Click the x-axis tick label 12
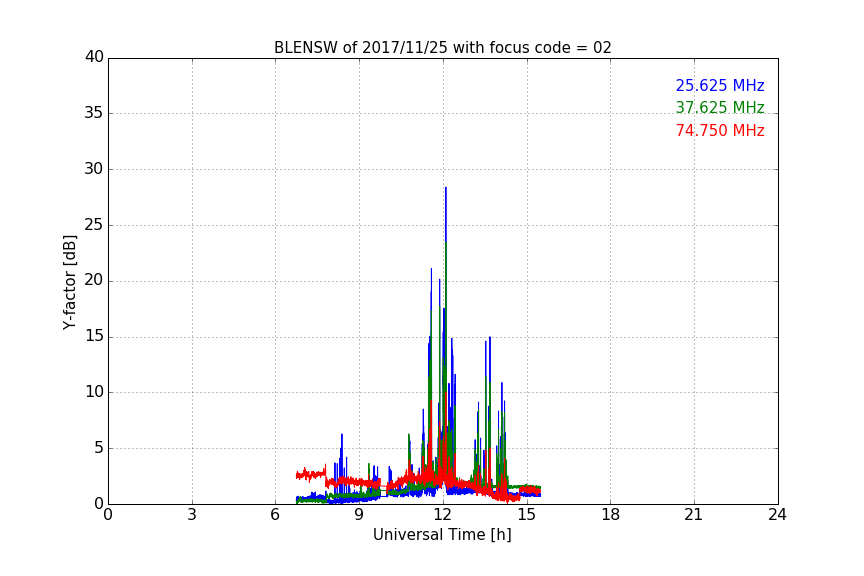Screen dimensions: 864x576 443,515
